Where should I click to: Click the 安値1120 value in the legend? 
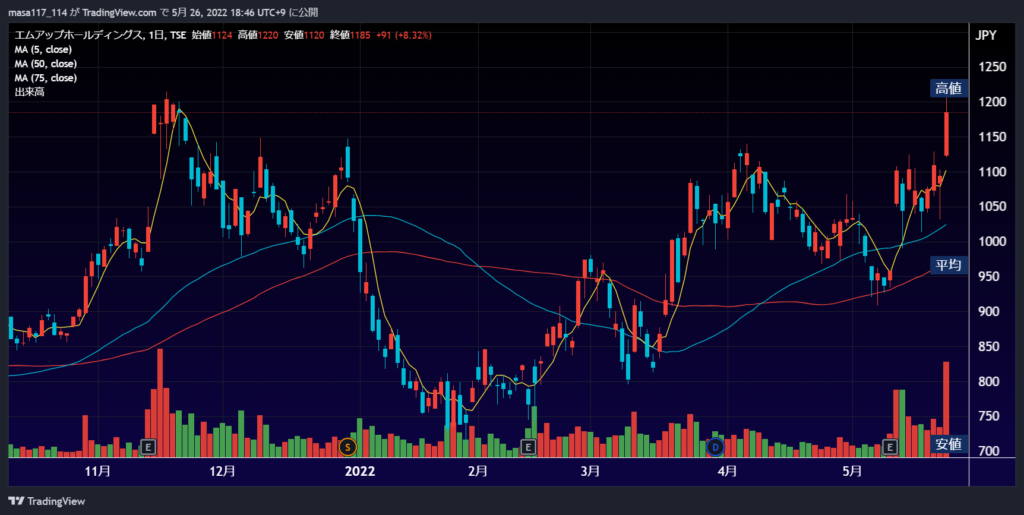306,35
